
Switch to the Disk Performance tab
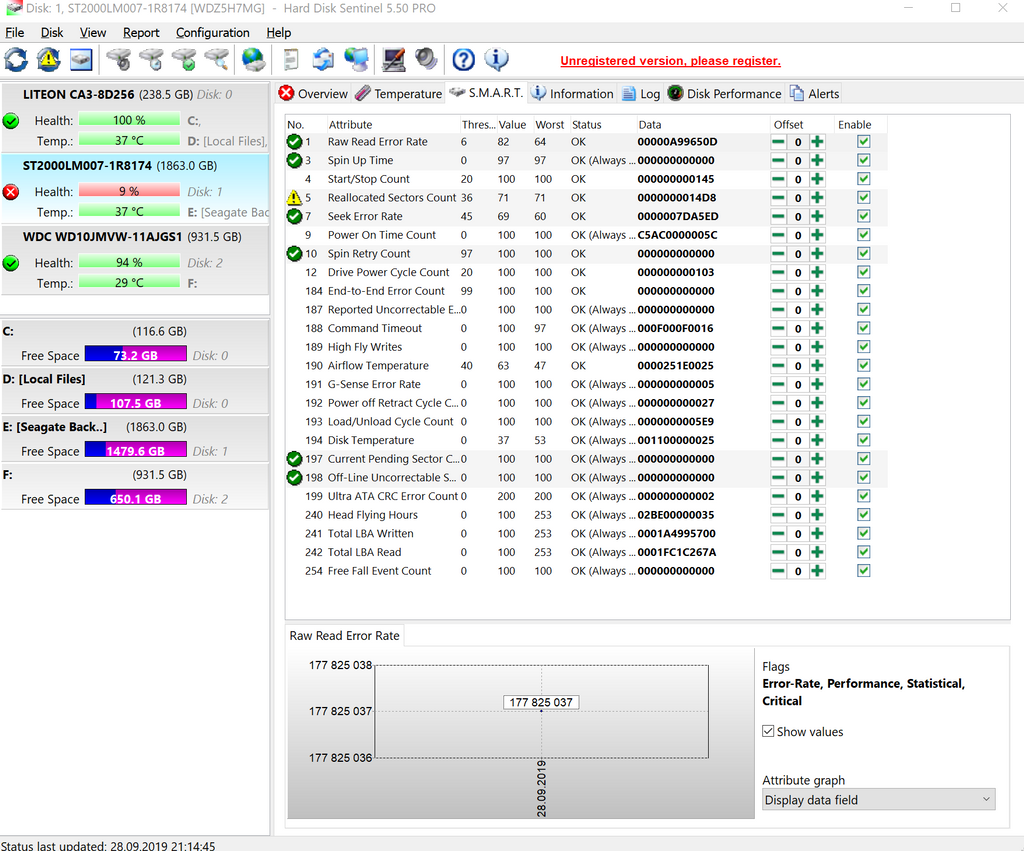tap(724, 94)
